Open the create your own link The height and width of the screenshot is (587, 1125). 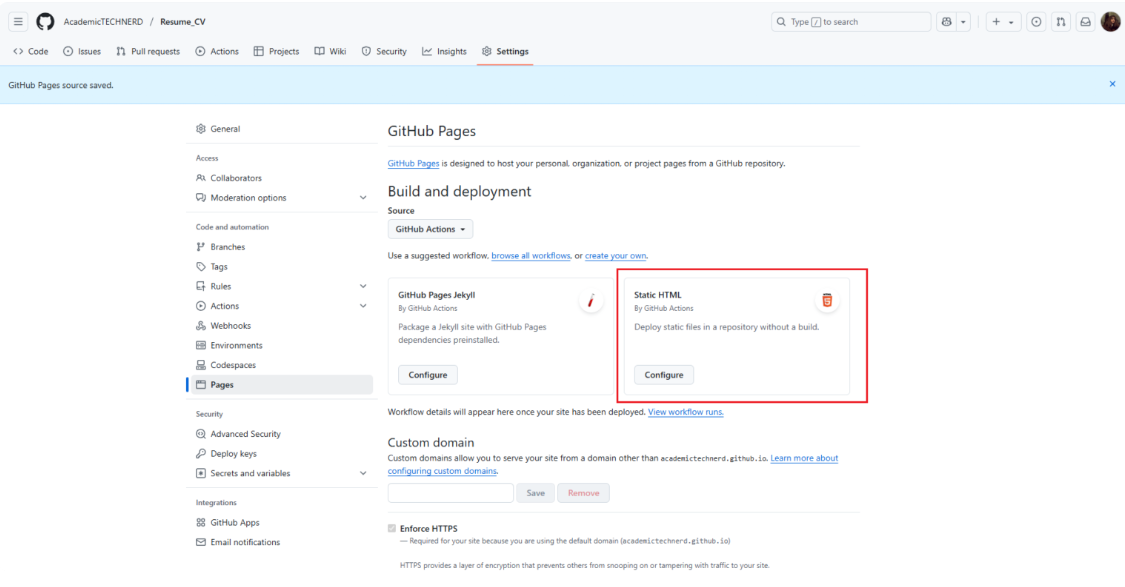point(616,255)
